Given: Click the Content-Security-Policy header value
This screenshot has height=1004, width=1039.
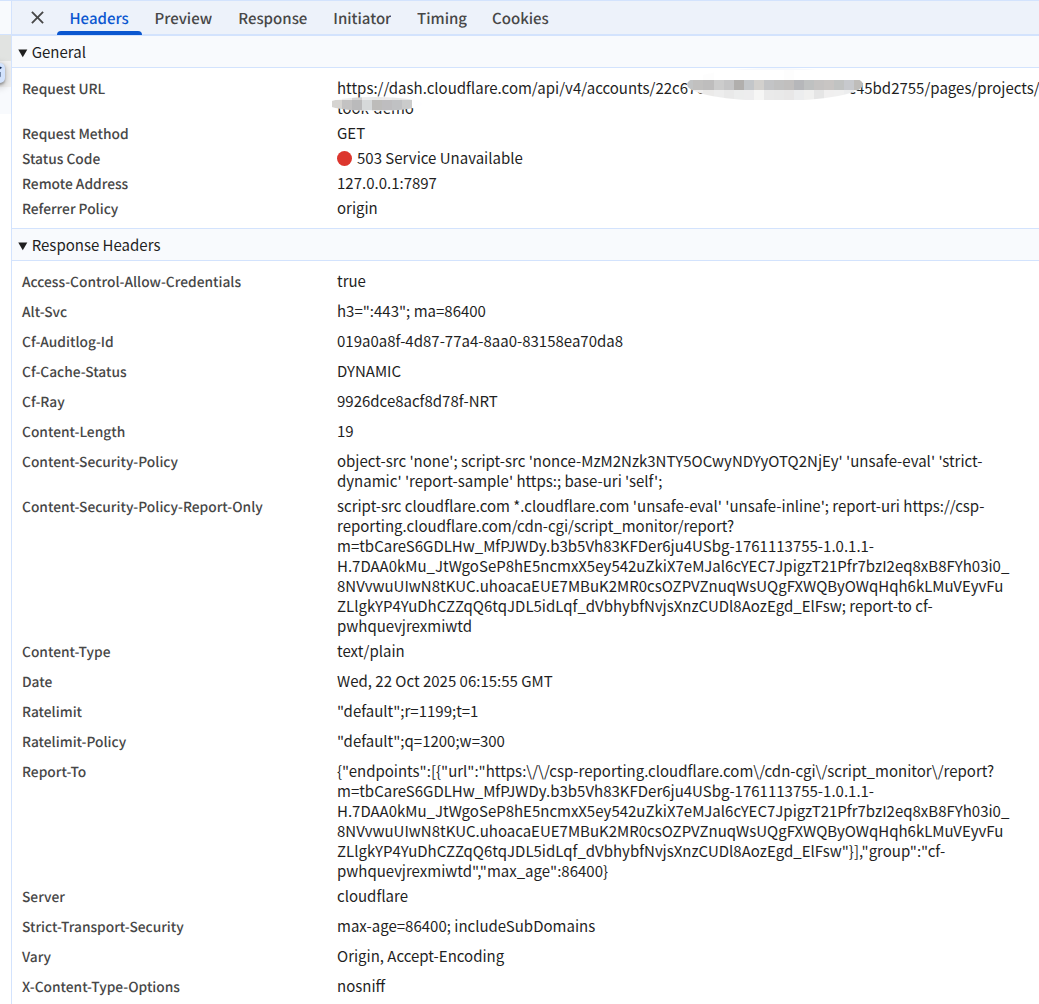Looking at the screenshot, I should point(659,472).
